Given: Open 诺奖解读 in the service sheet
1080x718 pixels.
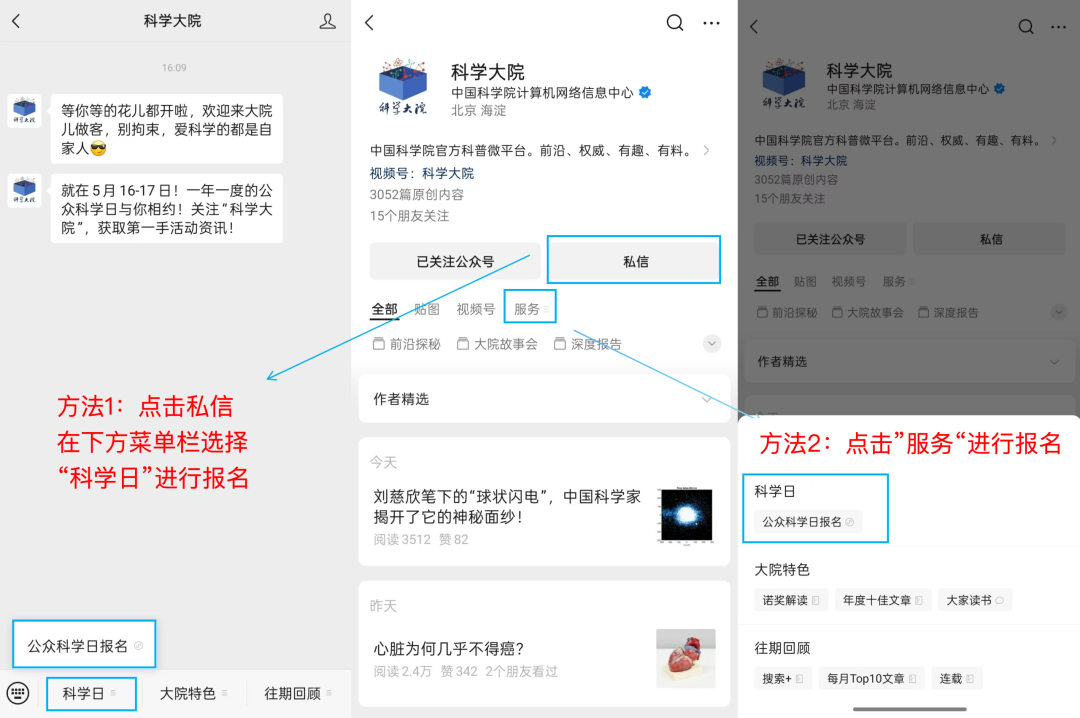Looking at the screenshot, I should pos(791,600).
